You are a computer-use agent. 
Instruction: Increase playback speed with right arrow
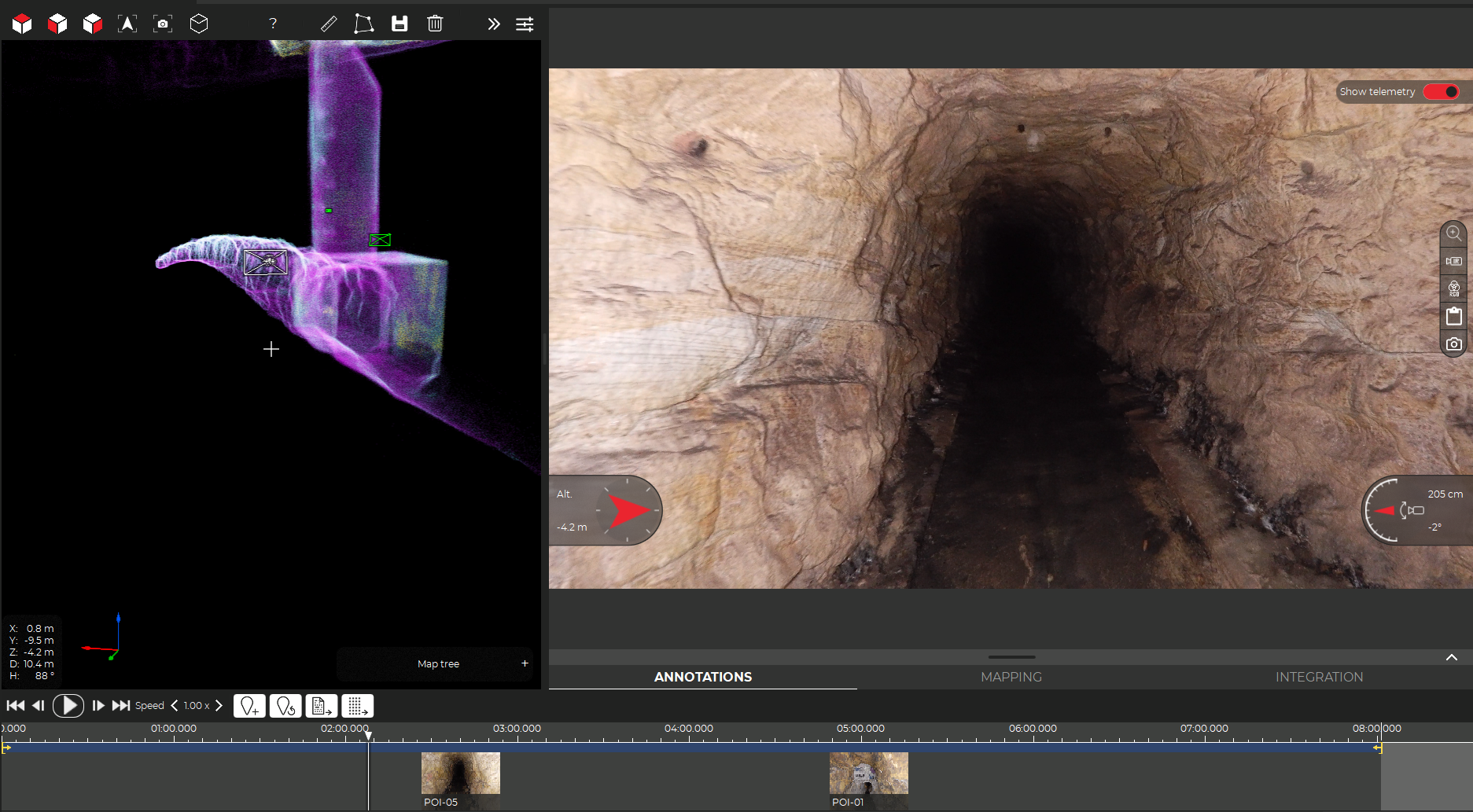click(219, 706)
